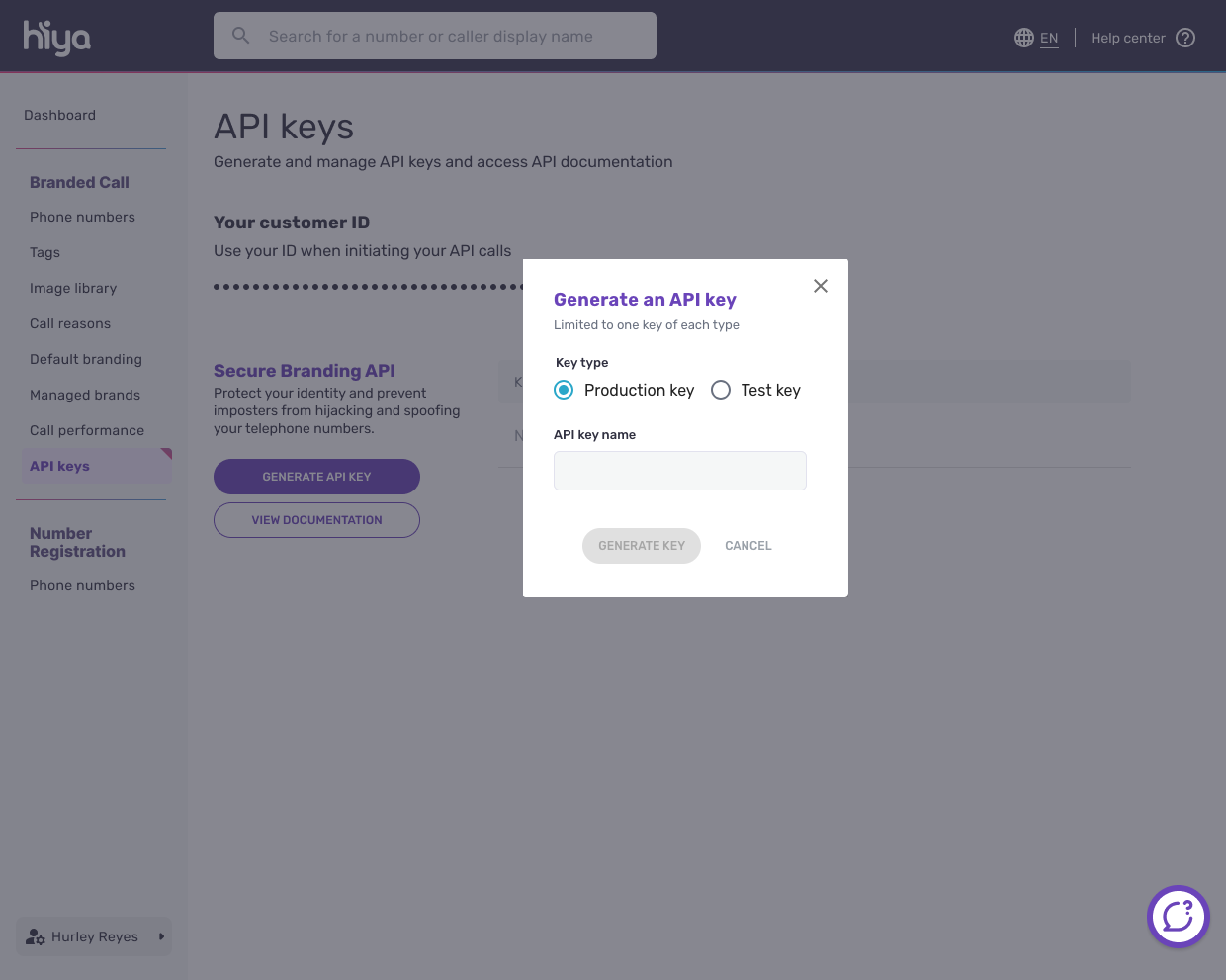This screenshot has height=980, width=1226.
Task: Open Call performance in sidebar
Action: (87, 430)
